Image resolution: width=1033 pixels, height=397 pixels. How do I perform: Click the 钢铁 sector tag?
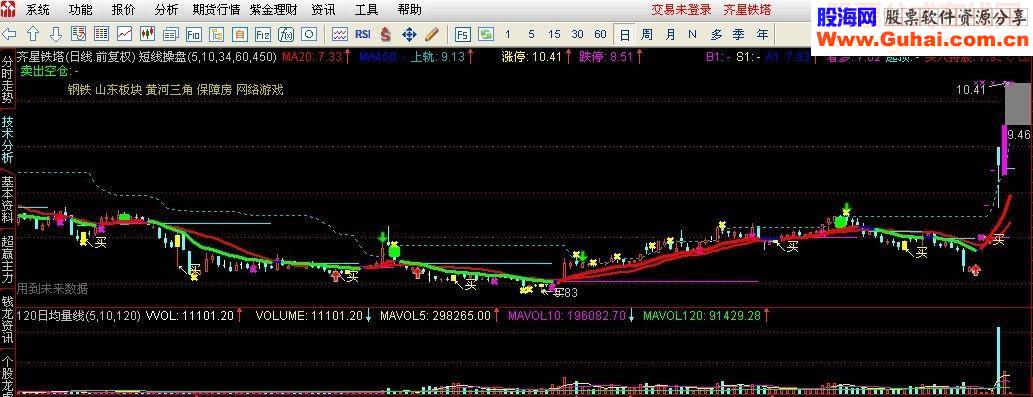tap(79, 90)
